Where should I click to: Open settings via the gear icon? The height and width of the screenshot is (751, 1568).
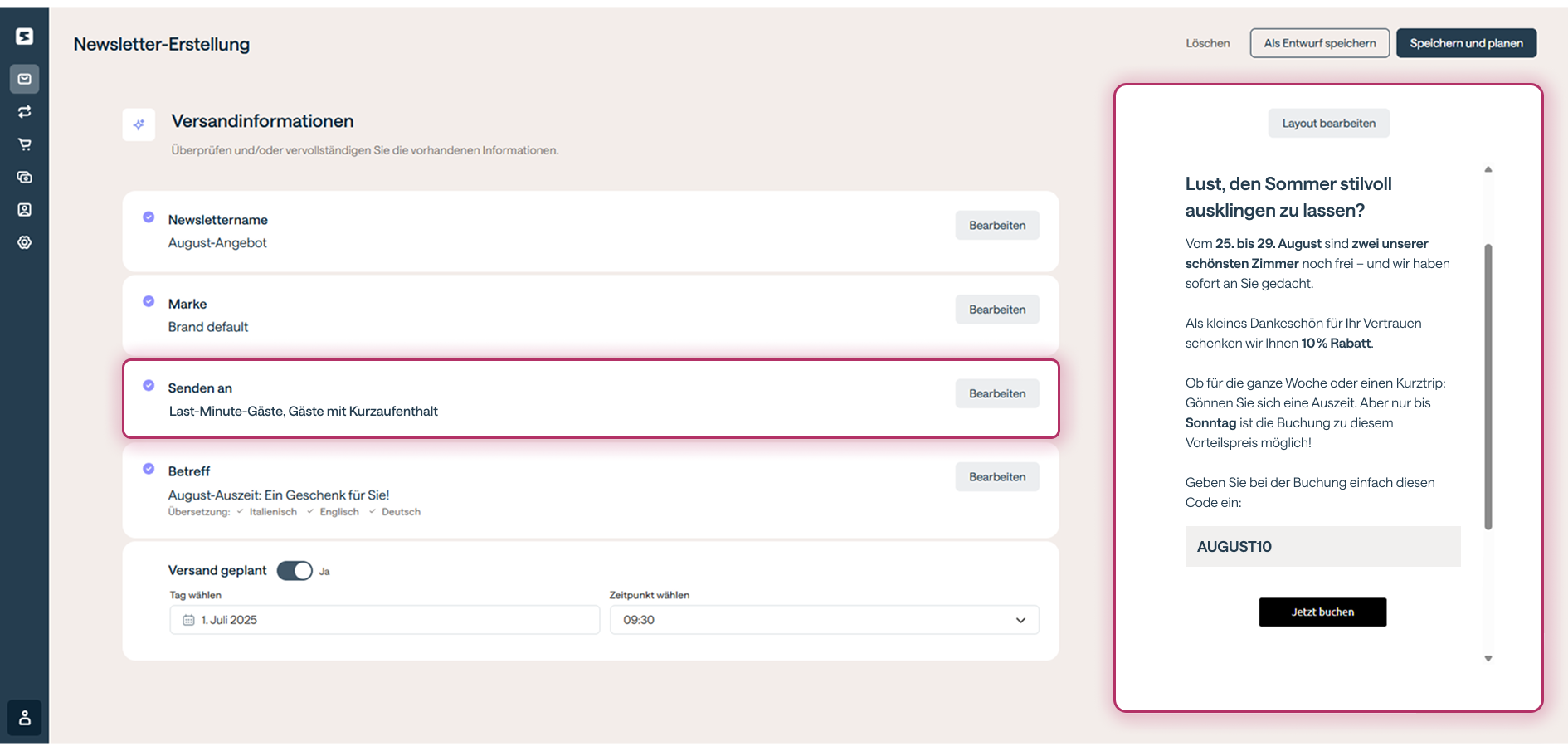[x=25, y=242]
